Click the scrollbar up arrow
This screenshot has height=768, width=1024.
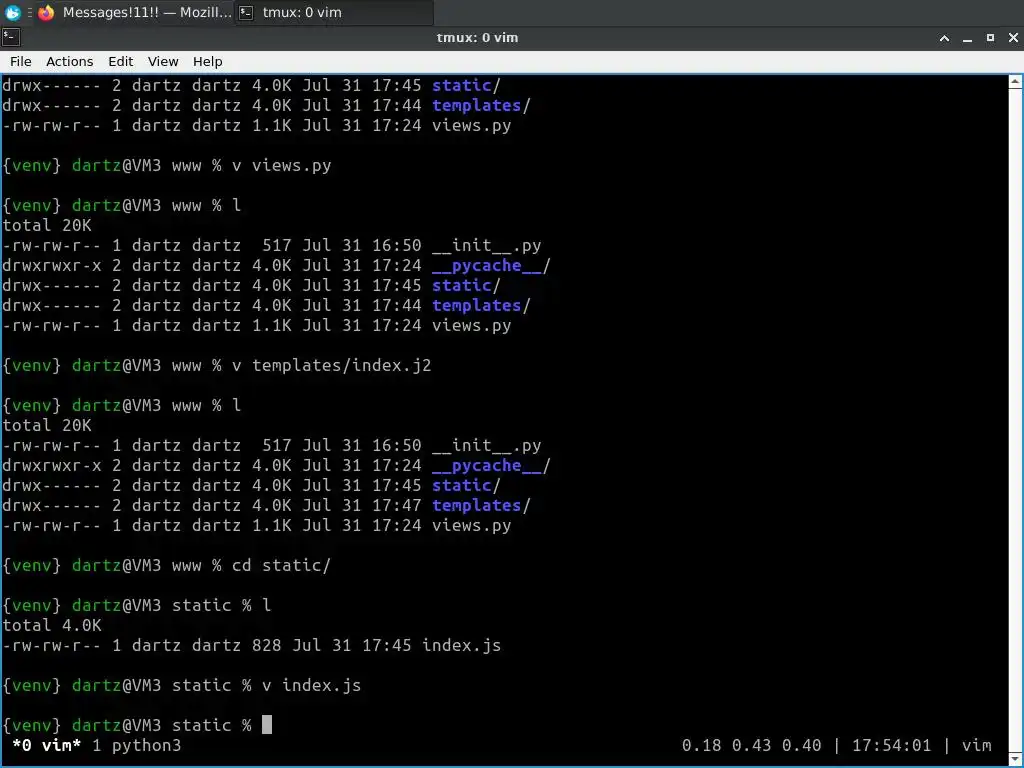[1015, 82]
